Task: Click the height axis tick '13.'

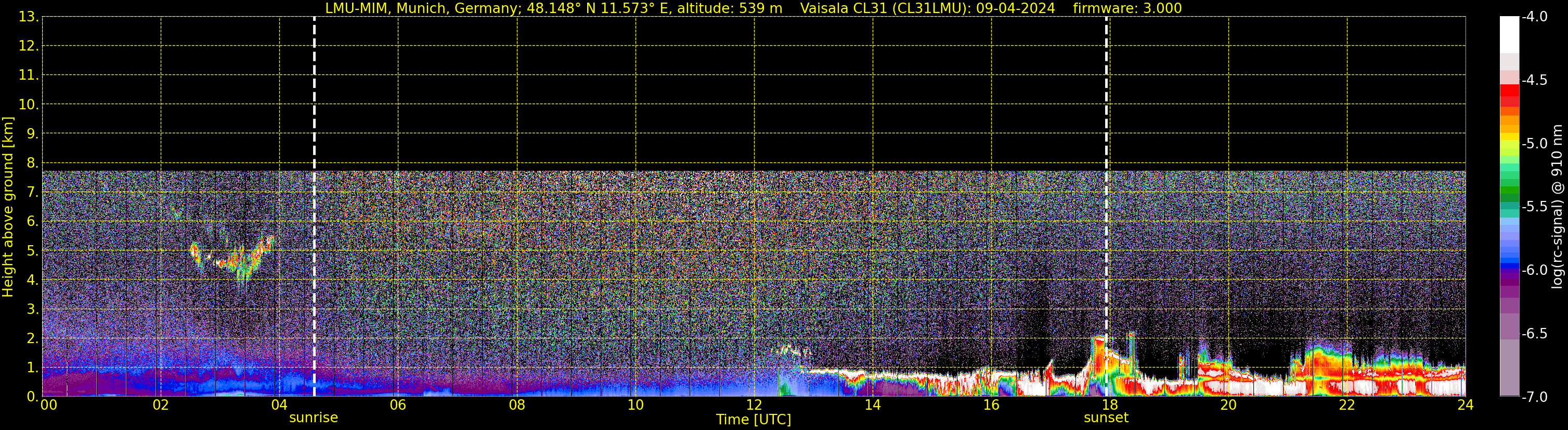Action: [x=29, y=17]
